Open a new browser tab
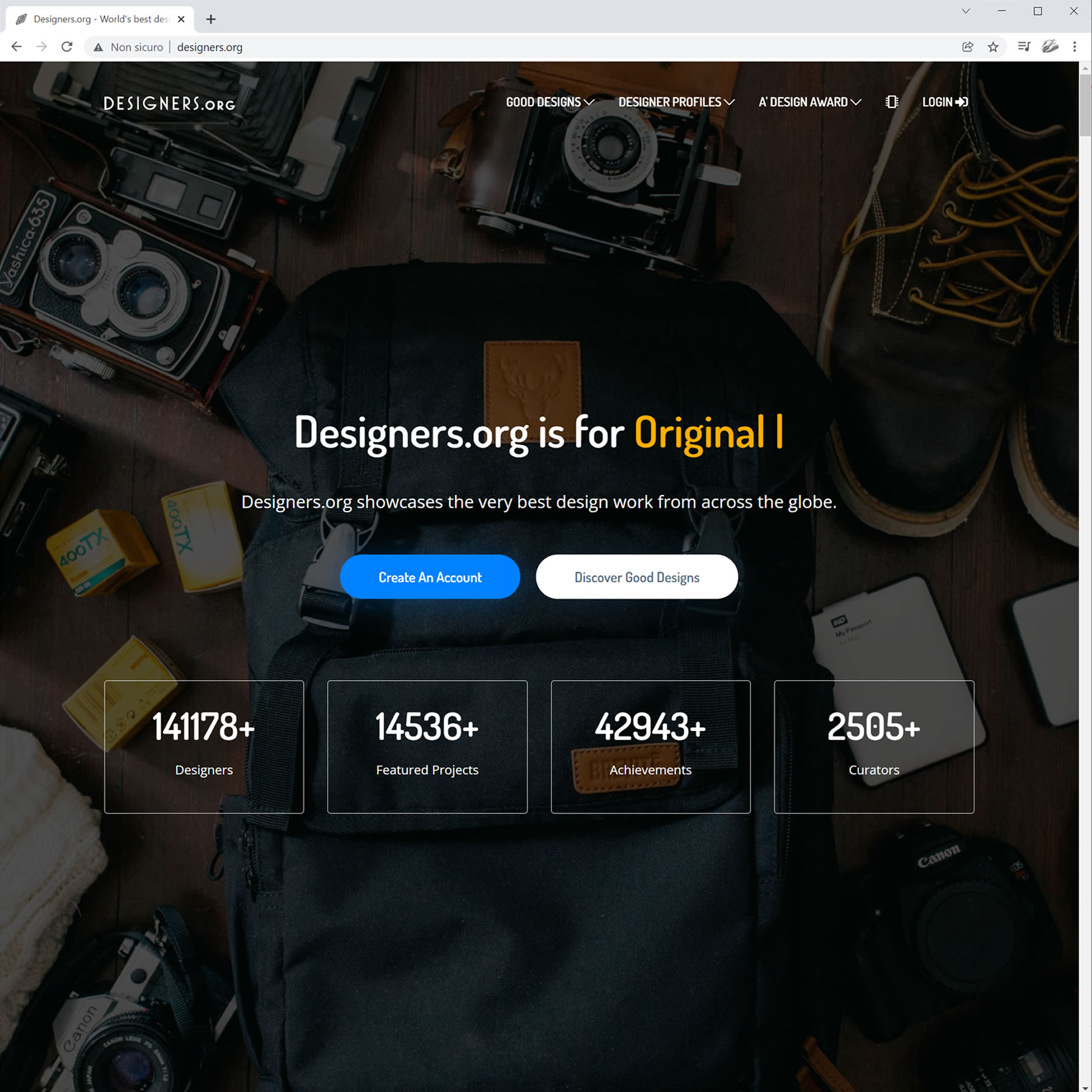Image resolution: width=1092 pixels, height=1092 pixels. [x=211, y=19]
